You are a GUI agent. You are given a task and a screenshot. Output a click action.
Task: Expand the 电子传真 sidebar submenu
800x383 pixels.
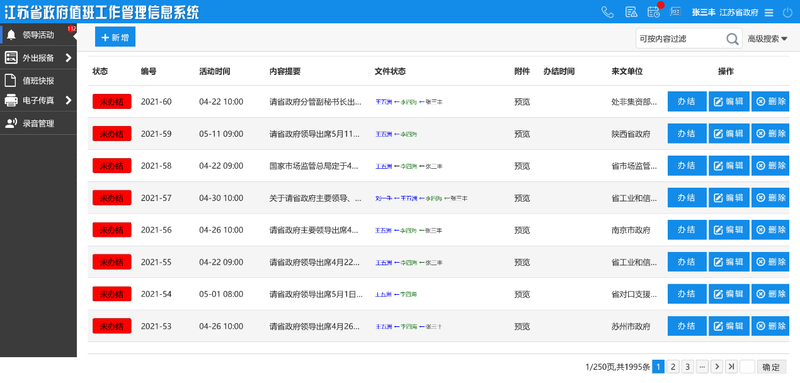point(38,100)
